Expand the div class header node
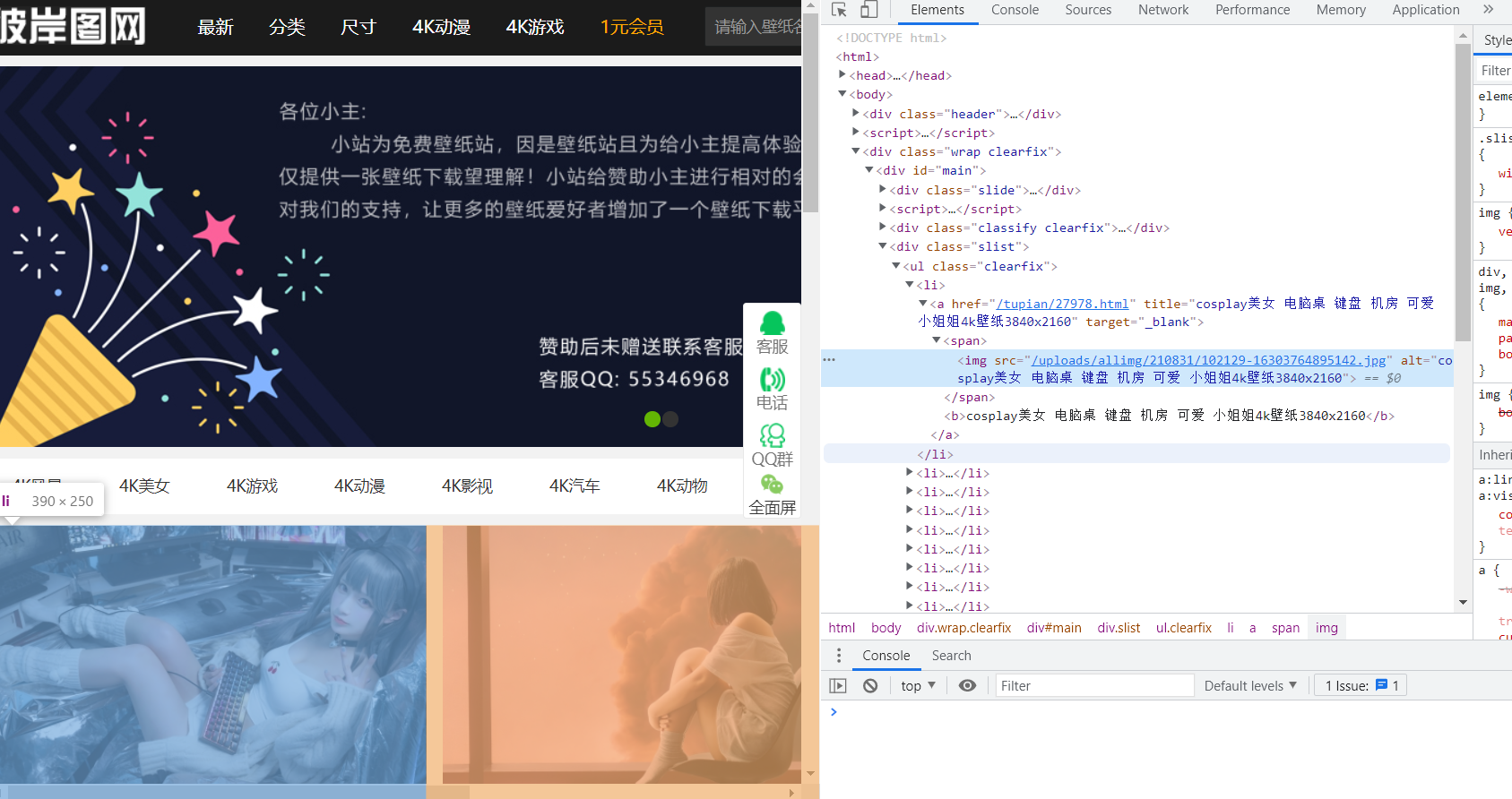This screenshot has height=799, width=1512. (856, 114)
